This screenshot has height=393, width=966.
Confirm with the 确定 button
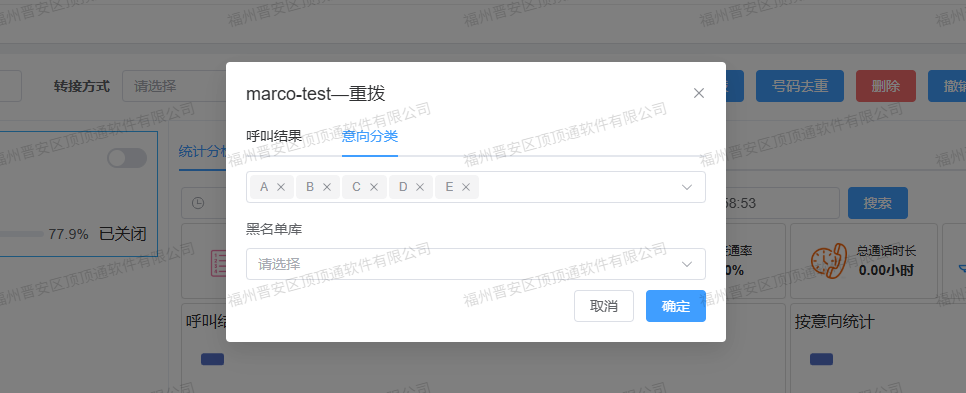(x=676, y=306)
